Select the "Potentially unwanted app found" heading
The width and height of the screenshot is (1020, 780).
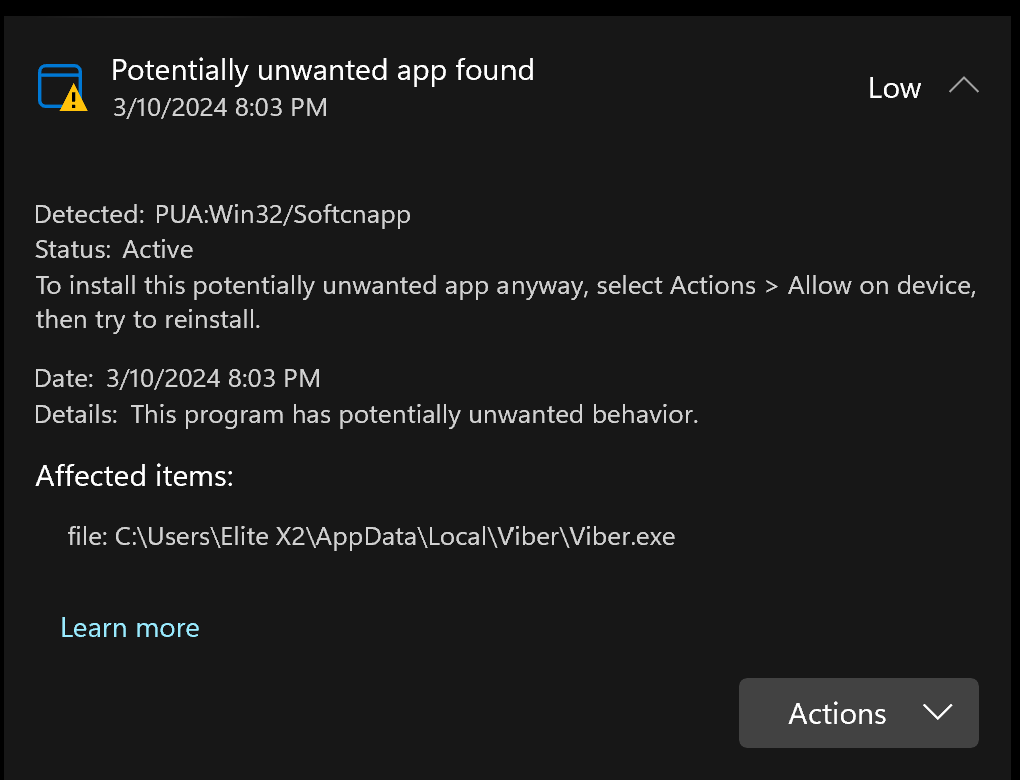tap(322, 70)
